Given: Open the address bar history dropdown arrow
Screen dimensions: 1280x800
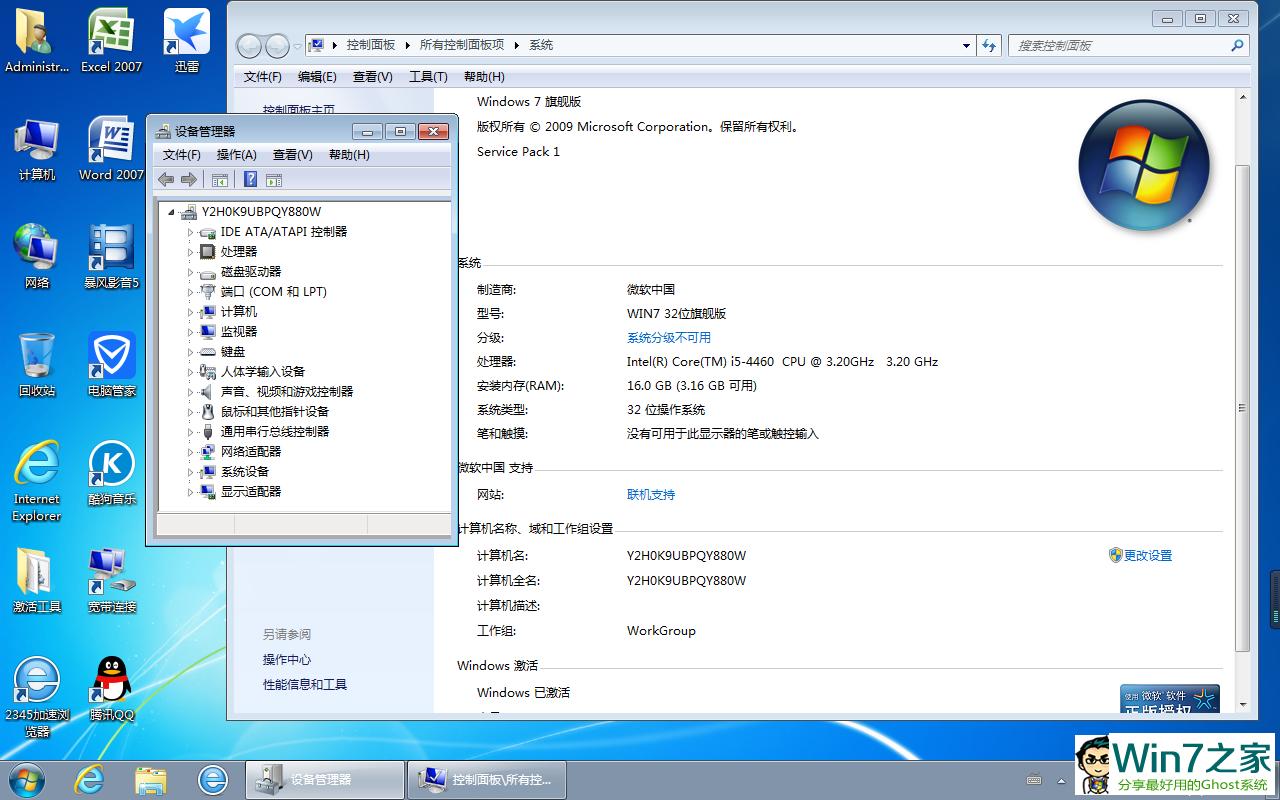Looking at the screenshot, I should [x=966, y=45].
